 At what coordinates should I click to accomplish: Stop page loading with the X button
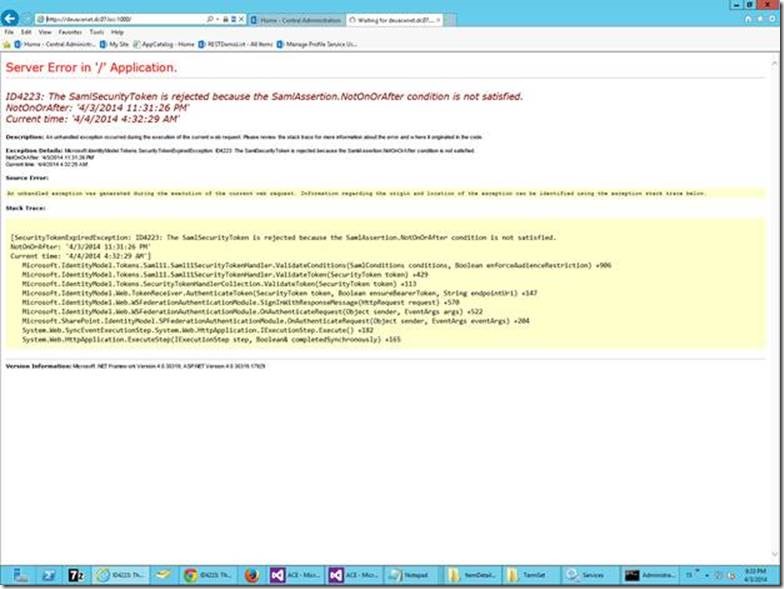pos(241,19)
